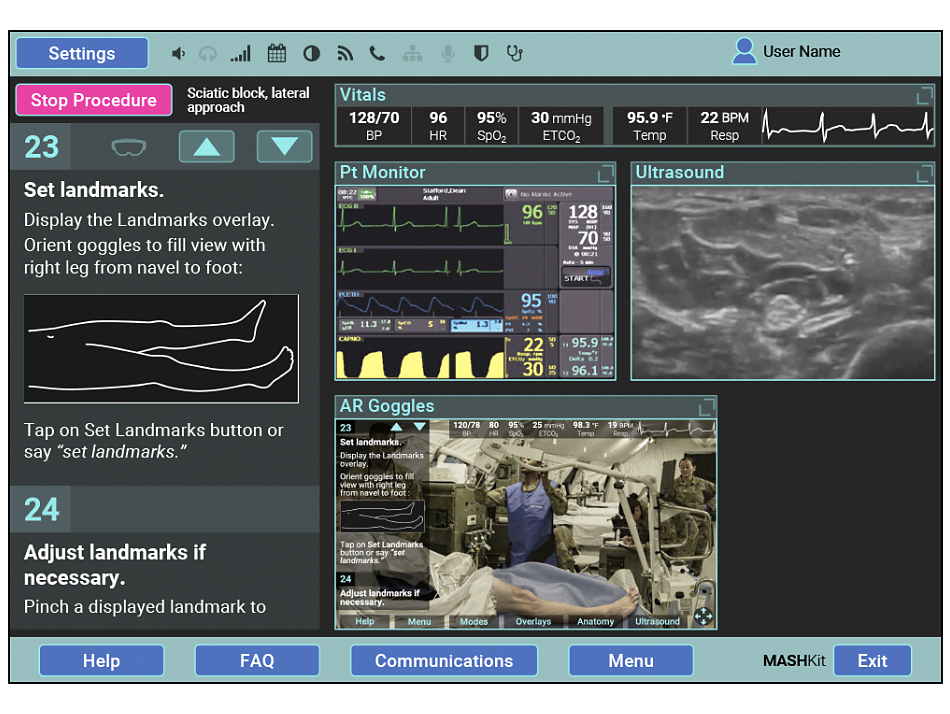The width and height of the screenshot is (950, 714).
Task: Click the contrast half-circle icon
Action: pos(312,54)
